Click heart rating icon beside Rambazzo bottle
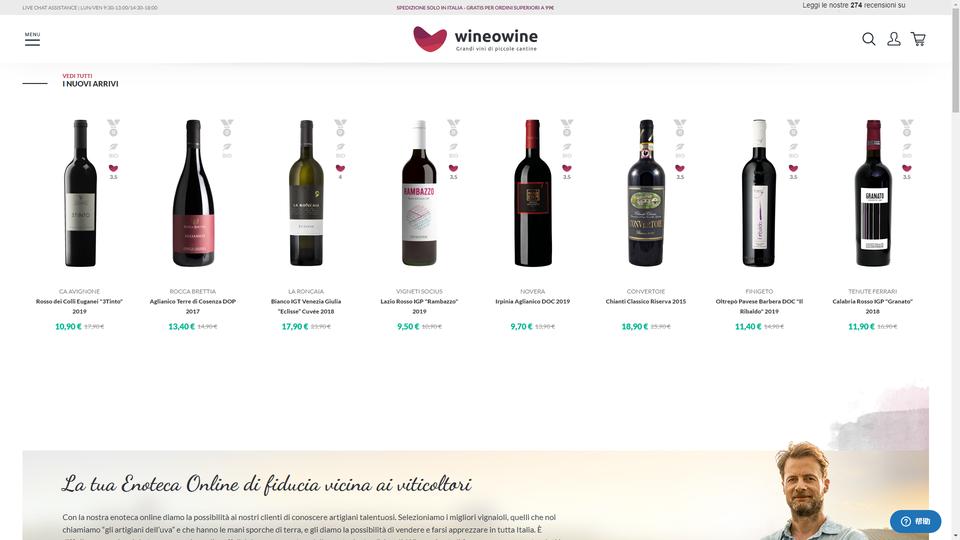960x540 pixels. click(x=453, y=168)
